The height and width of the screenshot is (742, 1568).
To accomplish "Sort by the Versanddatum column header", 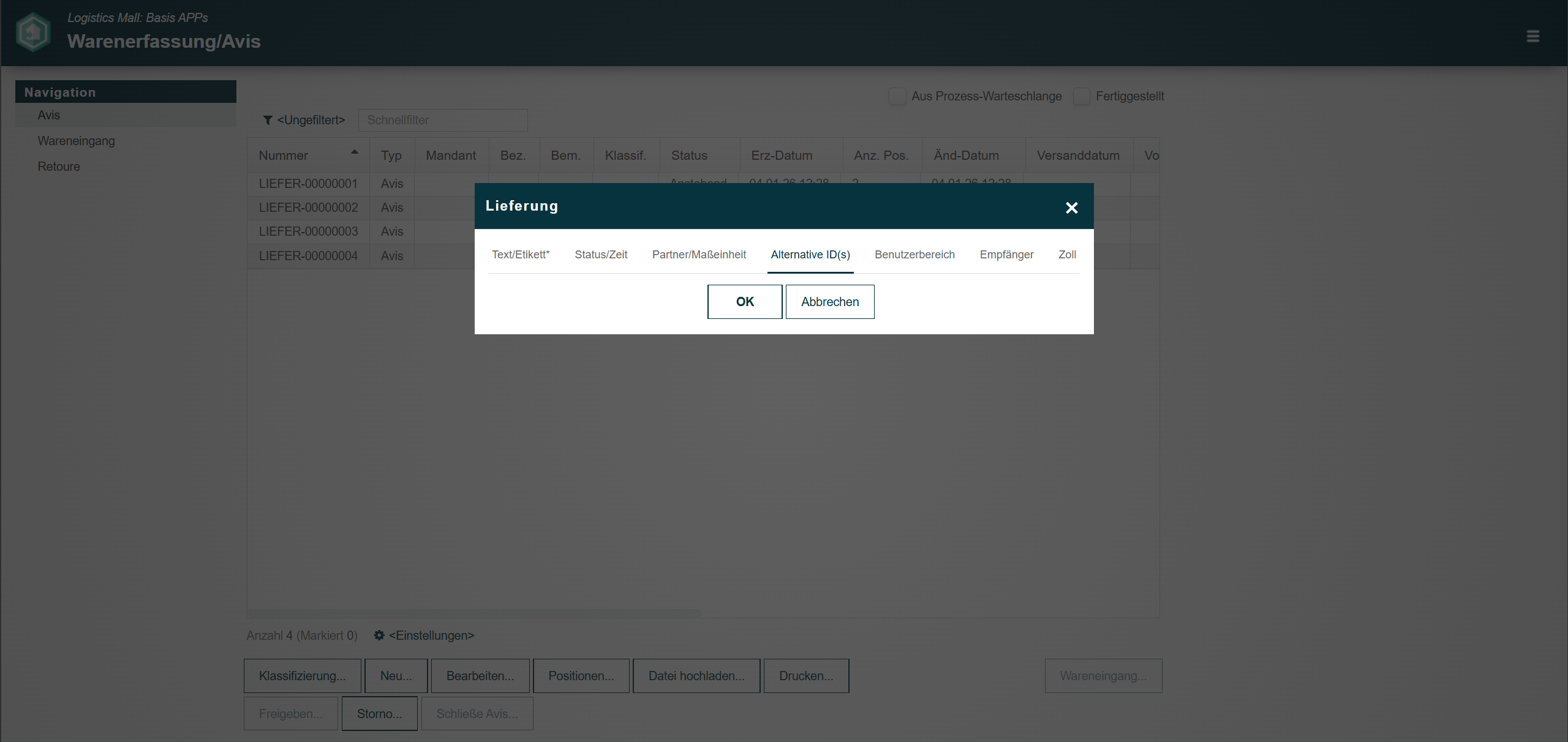I will (x=1078, y=156).
